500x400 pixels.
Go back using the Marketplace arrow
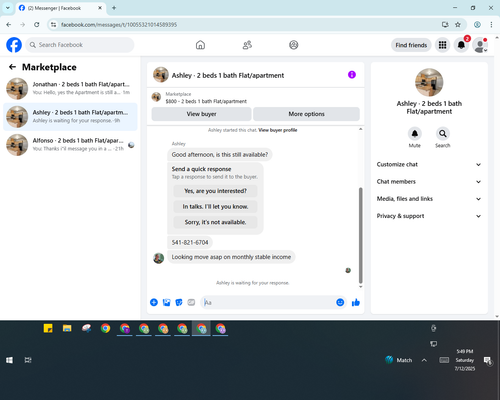click(x=12, y=67)
